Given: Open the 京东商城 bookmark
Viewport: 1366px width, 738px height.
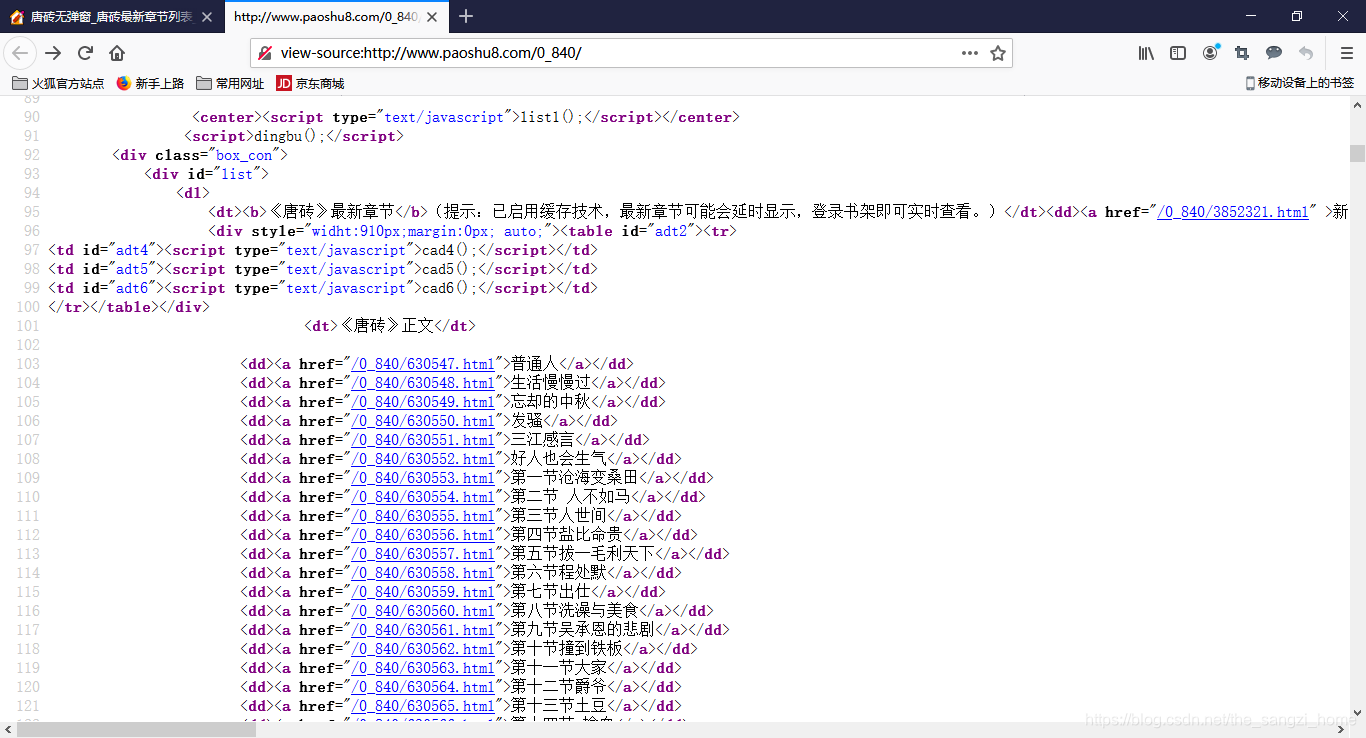Looking at the screenshot, I should pos(310,83).
